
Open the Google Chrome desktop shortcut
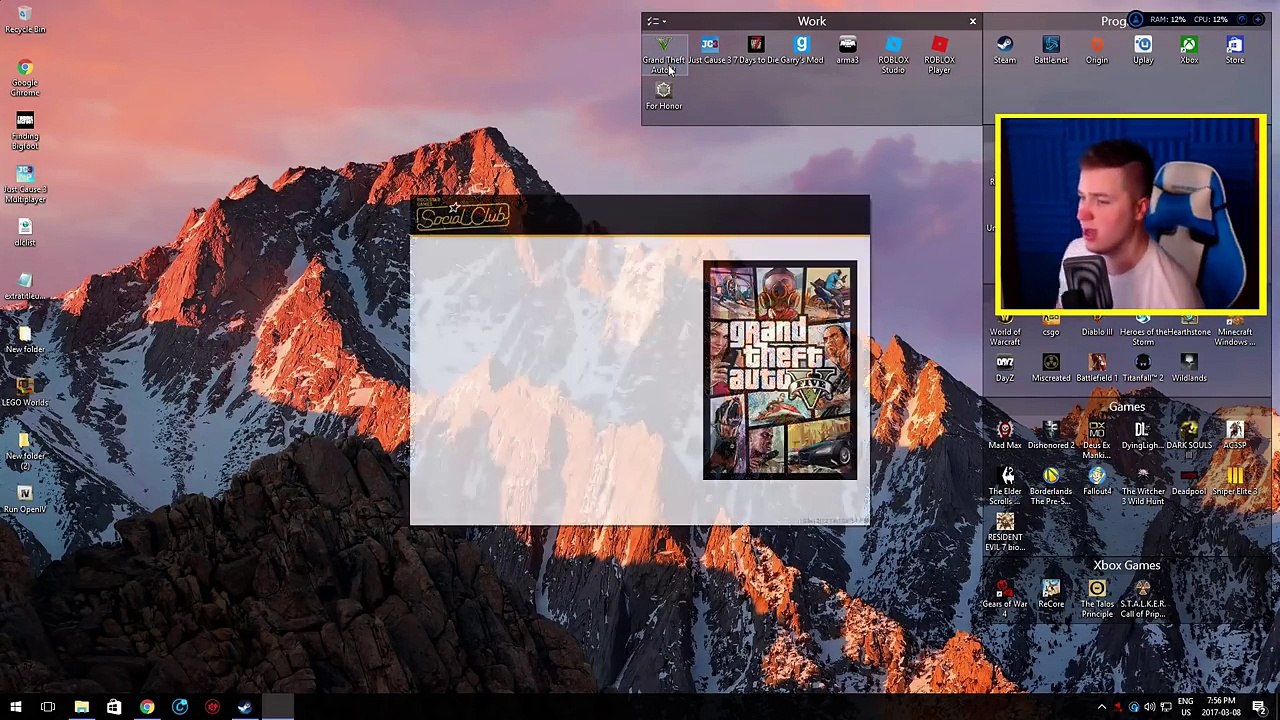pos(25,78)
